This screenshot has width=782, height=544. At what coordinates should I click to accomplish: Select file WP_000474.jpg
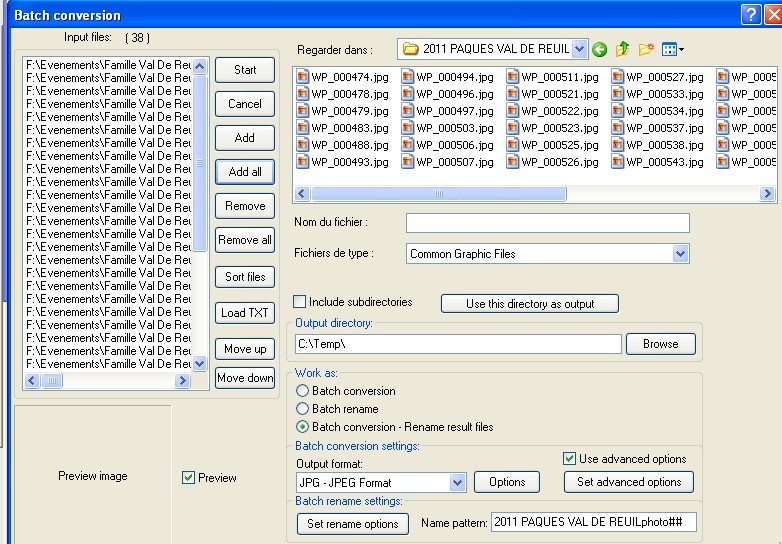[x=349, y=77]
